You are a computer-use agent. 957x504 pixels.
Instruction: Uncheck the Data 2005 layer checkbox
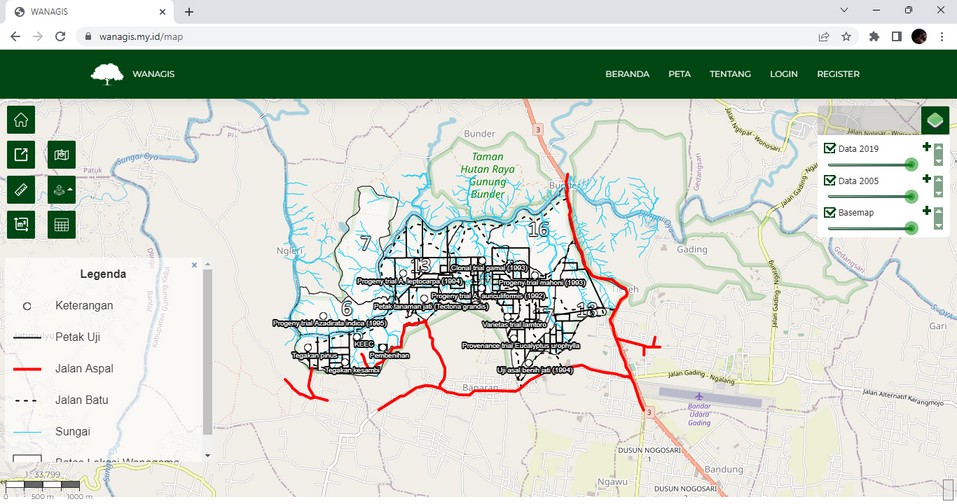coord(830,181)
